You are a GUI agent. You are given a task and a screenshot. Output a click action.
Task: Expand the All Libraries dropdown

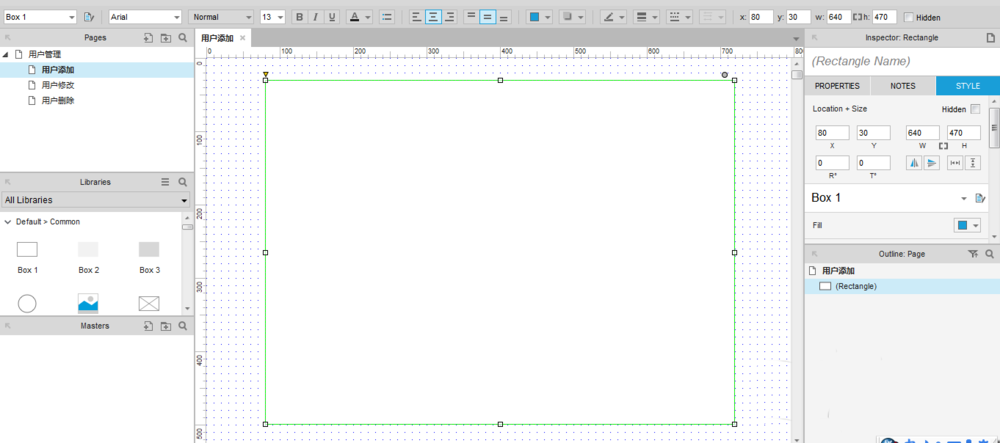(x=96, y=200)
